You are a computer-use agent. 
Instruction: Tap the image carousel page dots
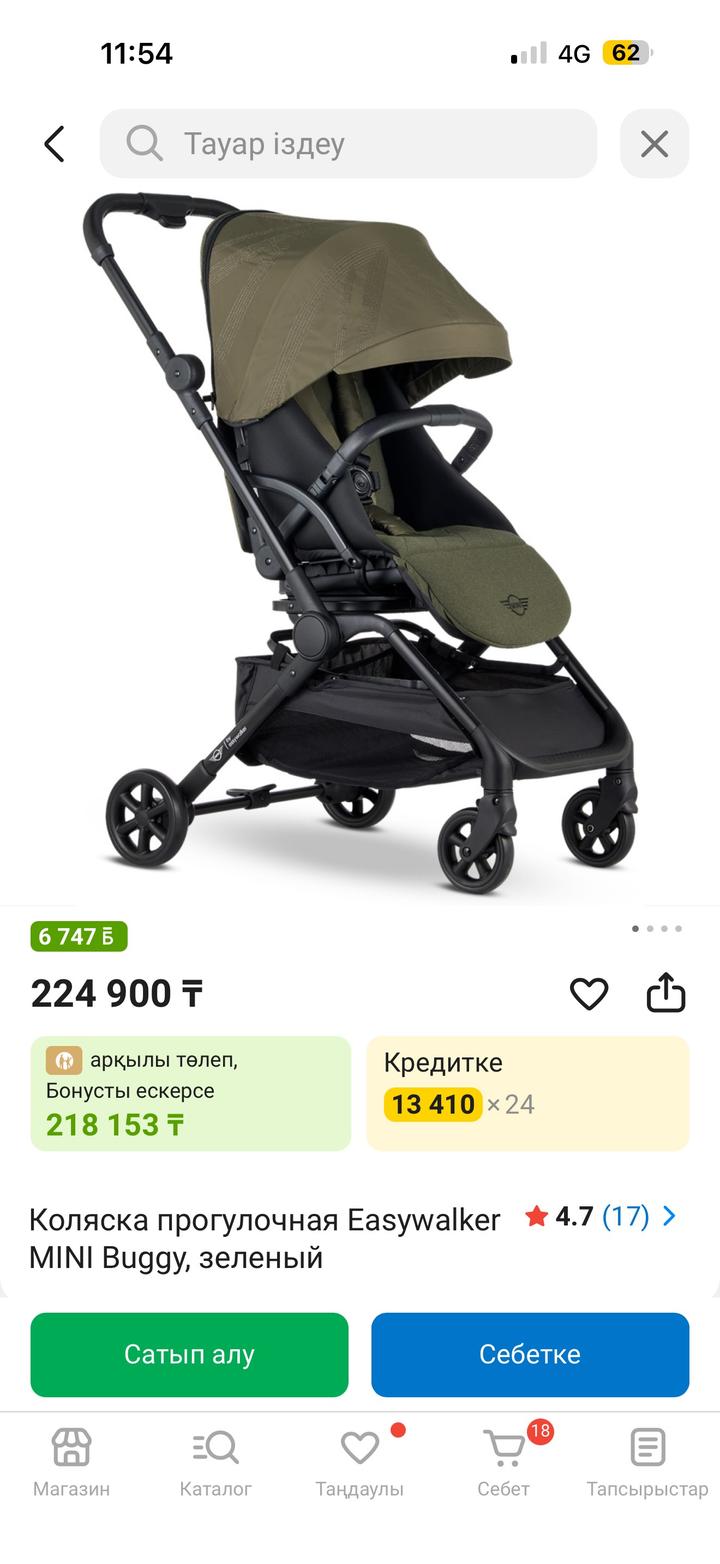point(657,928)
